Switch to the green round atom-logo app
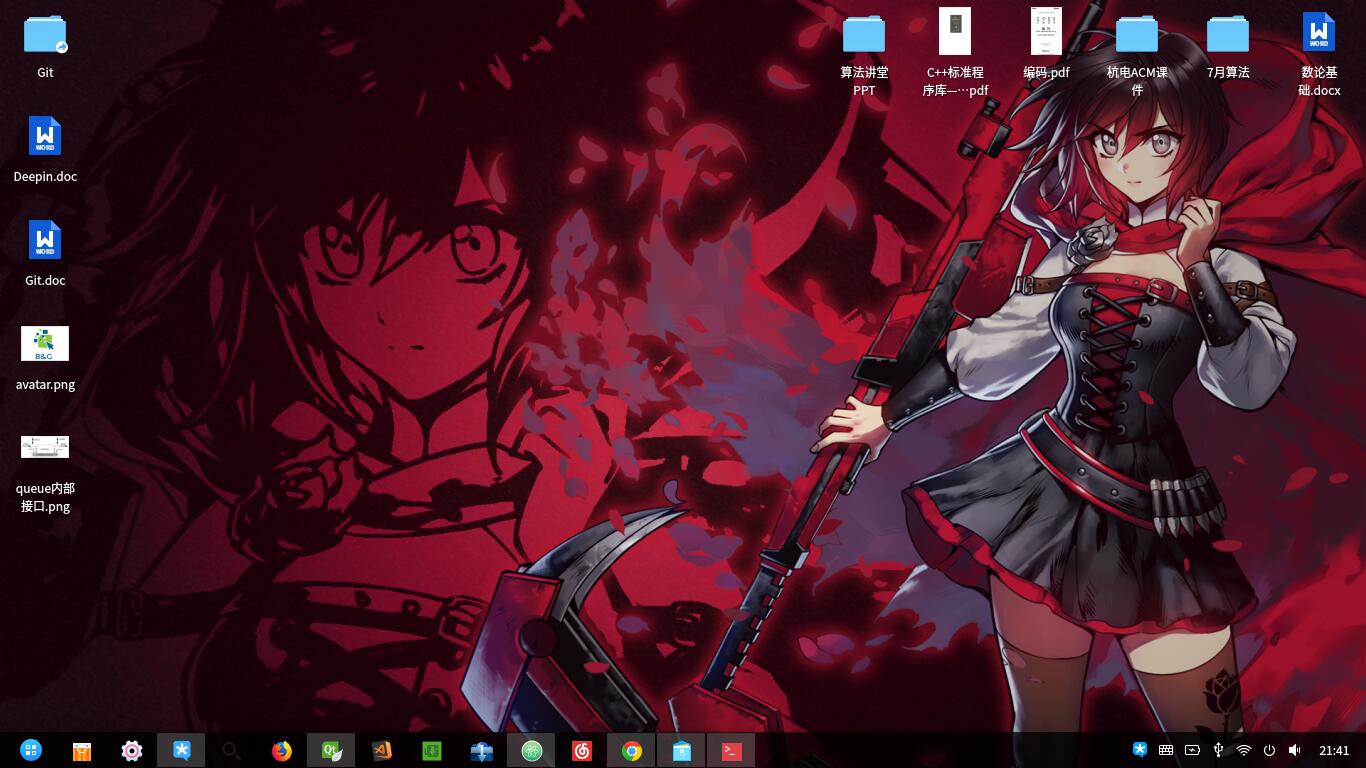 coord(532,750)
